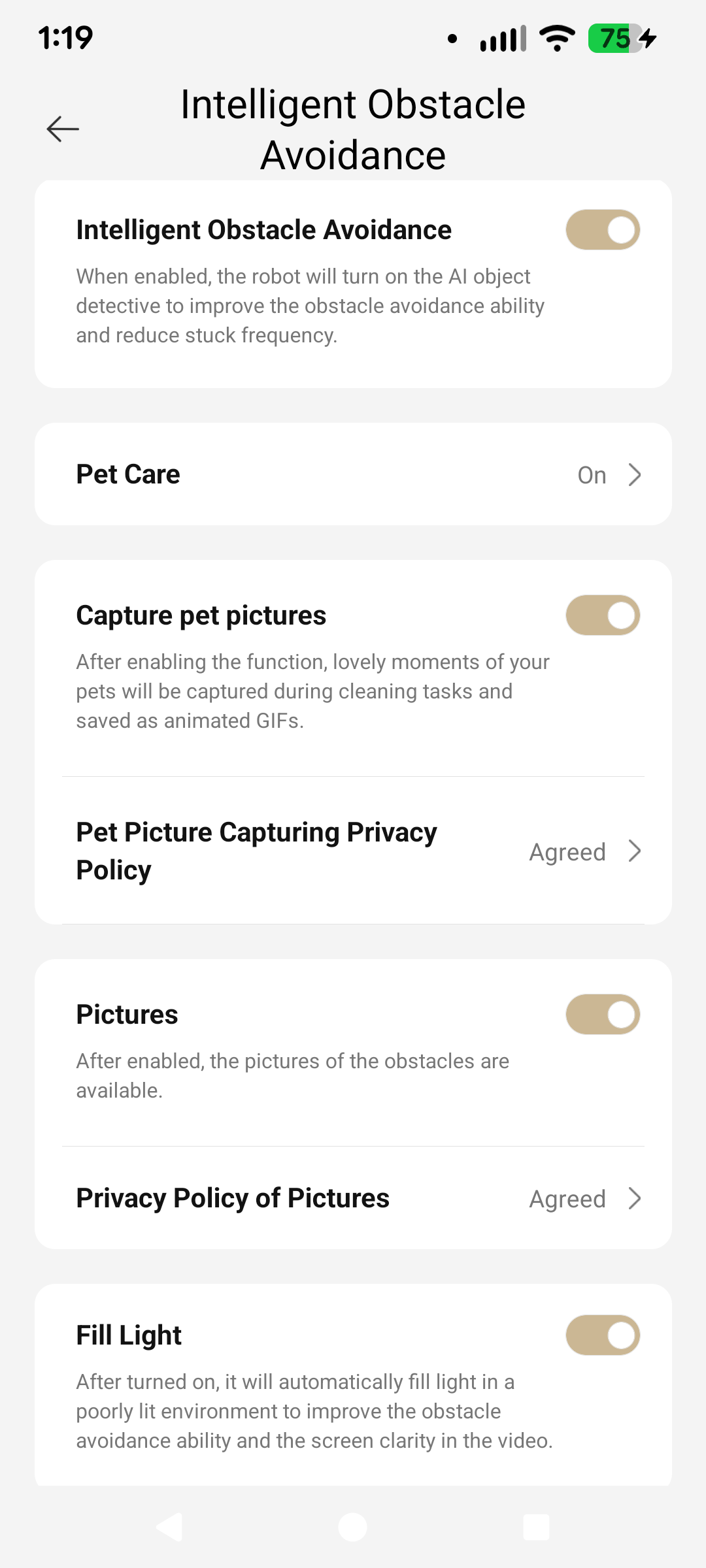Screen dimensions: 706x1568
Task: Open Pet Care chevron arrow
Action: pyautogui.click(x=634, y=475)
